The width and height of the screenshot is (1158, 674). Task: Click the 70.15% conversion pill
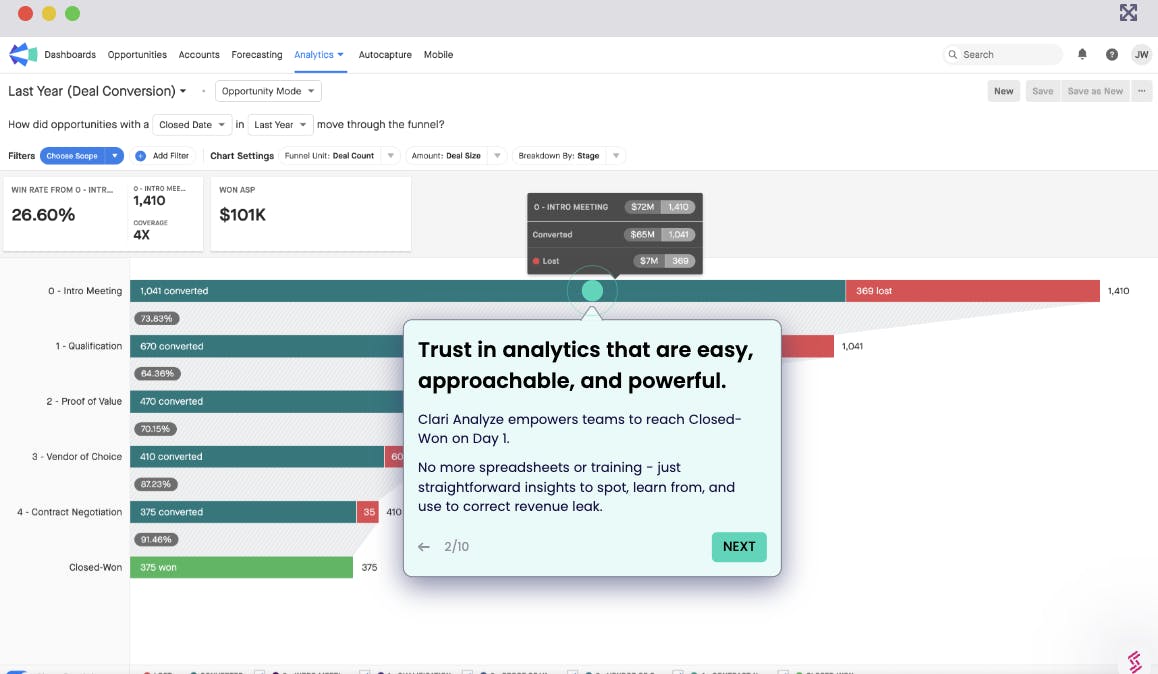[x=155, y=429]
